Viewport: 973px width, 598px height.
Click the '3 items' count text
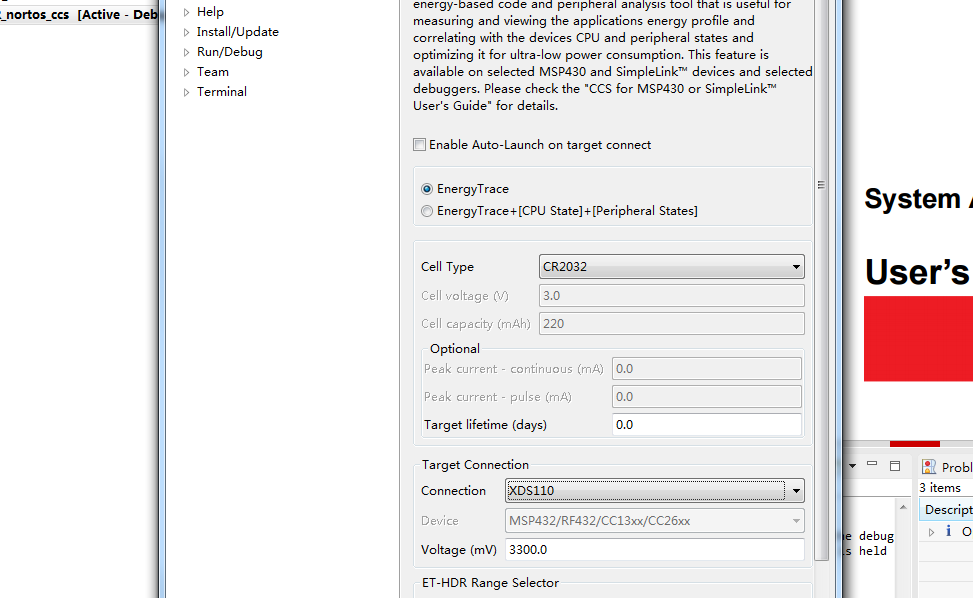[939, 488]
